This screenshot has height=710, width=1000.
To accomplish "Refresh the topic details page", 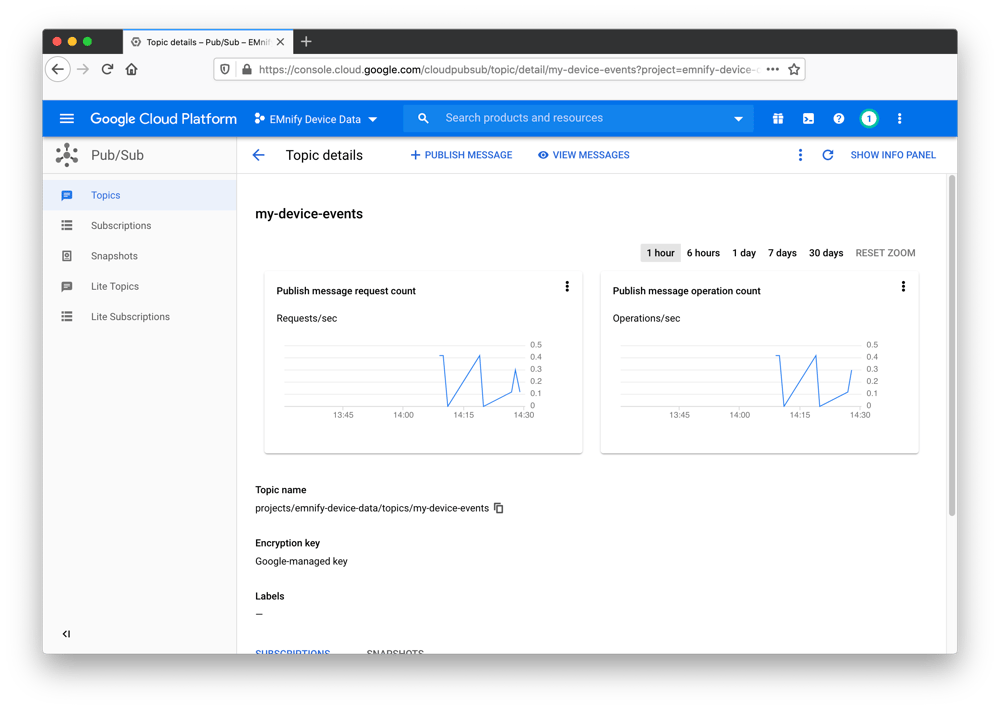I will [x=828, y=155].
